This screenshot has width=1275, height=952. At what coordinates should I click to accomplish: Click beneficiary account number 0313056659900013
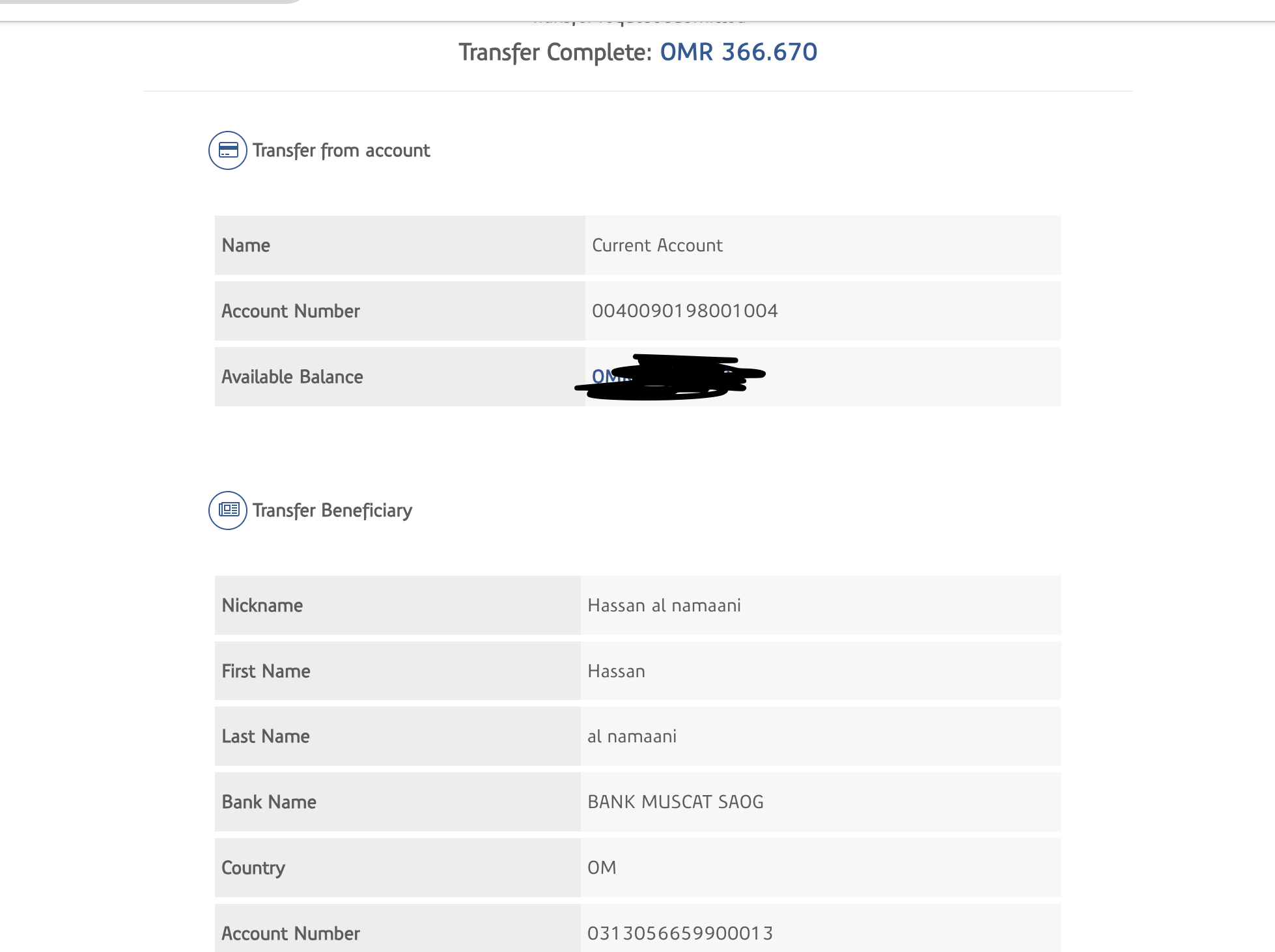pyautogui.click(x=680, y=934)
